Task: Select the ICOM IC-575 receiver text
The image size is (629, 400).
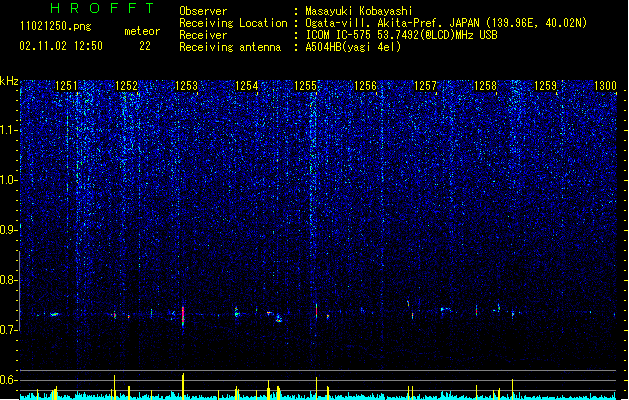Action: [402, 35]
